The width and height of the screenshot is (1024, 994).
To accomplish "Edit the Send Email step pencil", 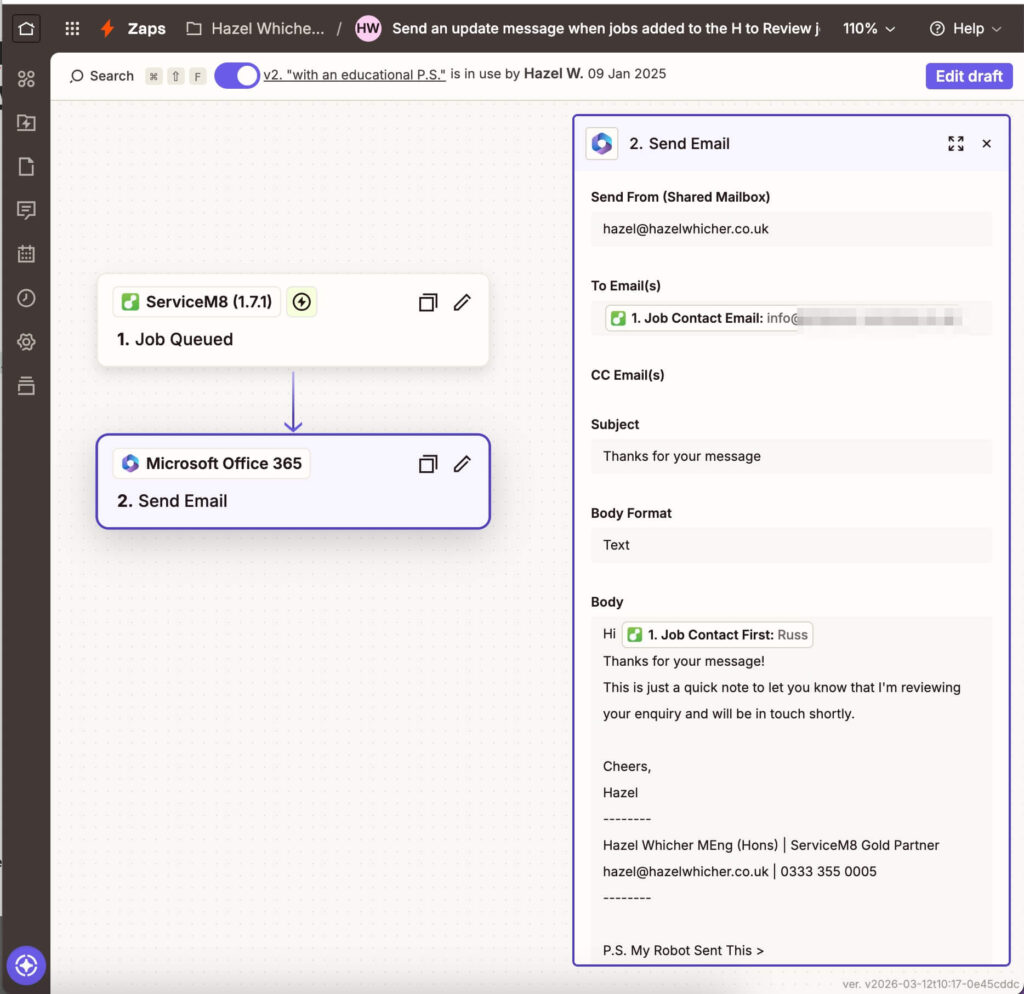I will (x=462, y=464).
